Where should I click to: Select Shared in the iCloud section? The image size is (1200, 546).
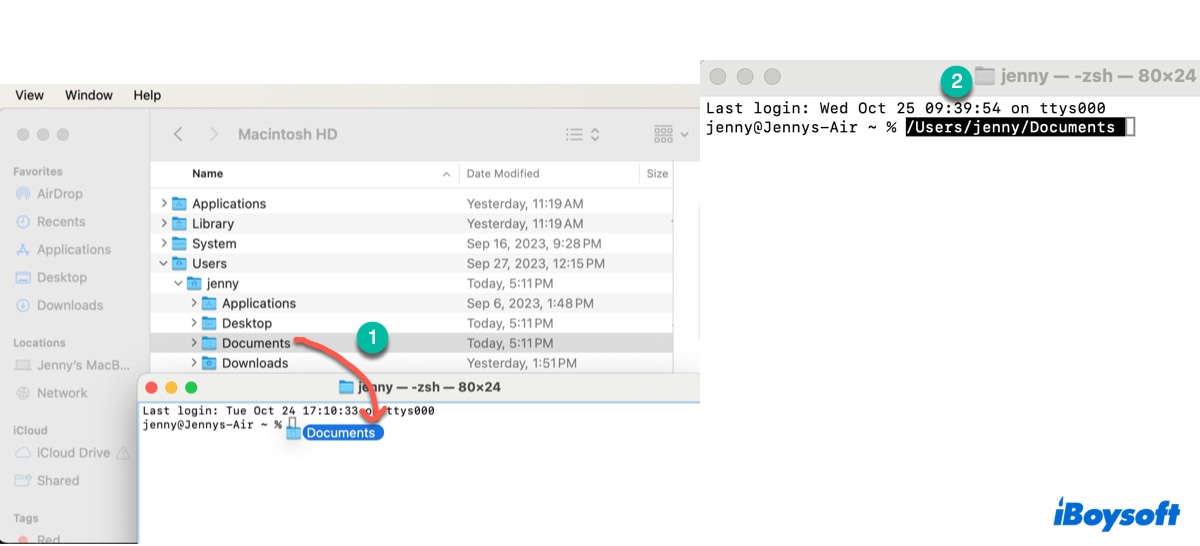point(48,481)
